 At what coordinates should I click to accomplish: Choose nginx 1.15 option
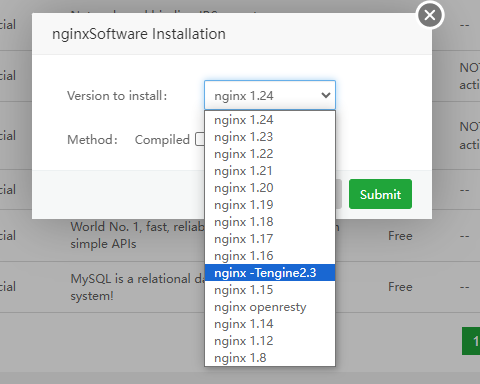click(x=270, y=290)
